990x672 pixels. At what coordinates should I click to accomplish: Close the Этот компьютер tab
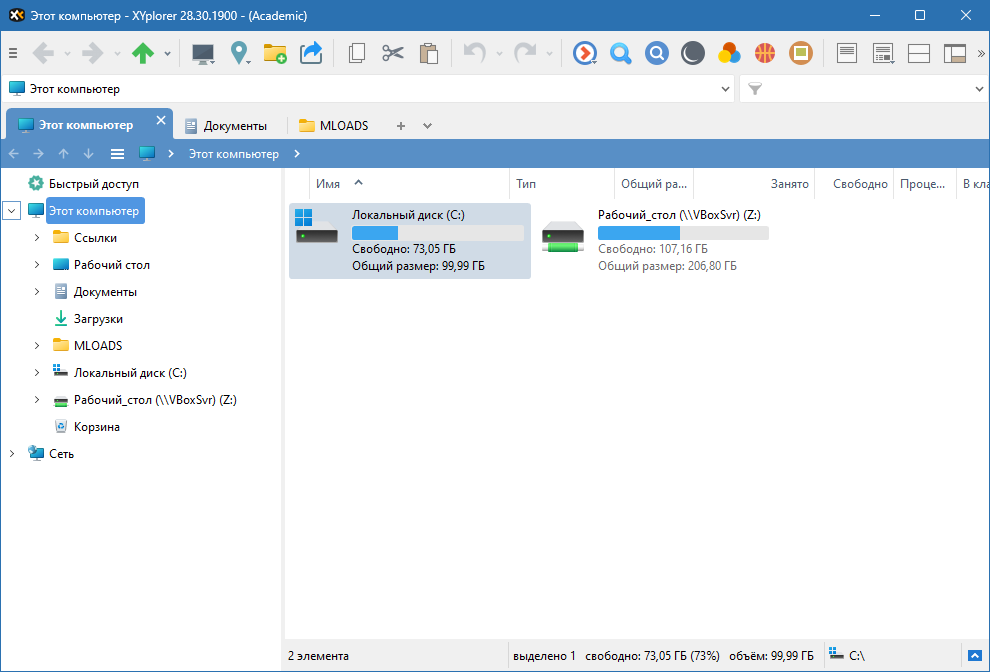[x=161, y=120]
